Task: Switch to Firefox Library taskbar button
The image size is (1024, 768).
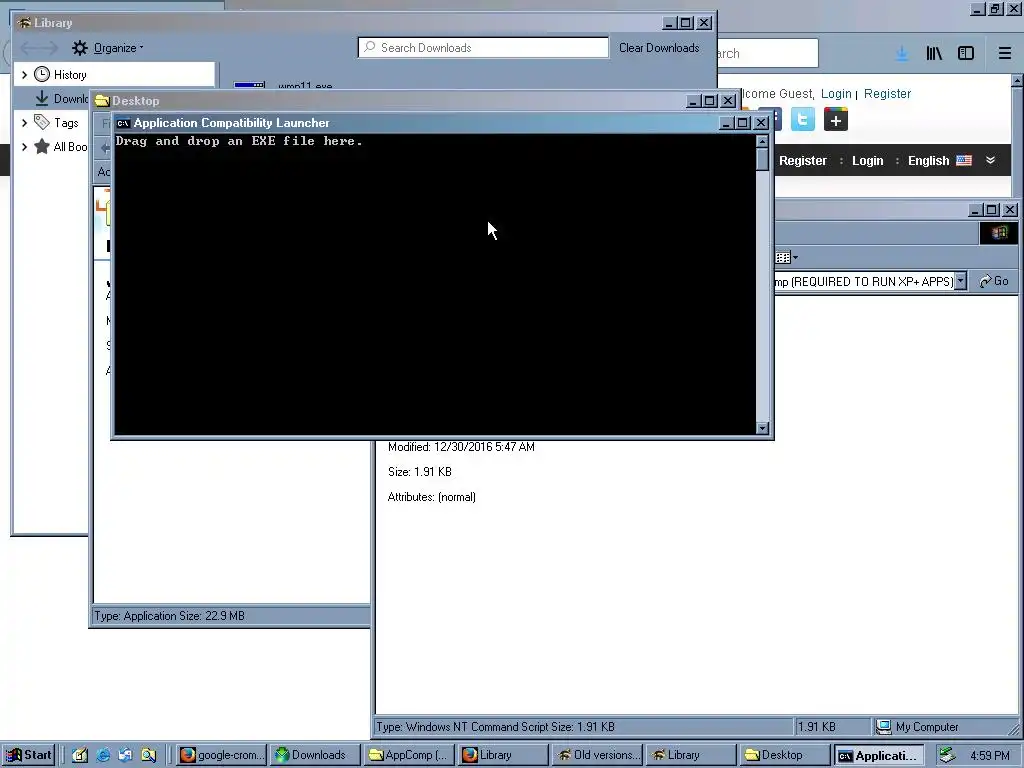Action: [503, 755]
